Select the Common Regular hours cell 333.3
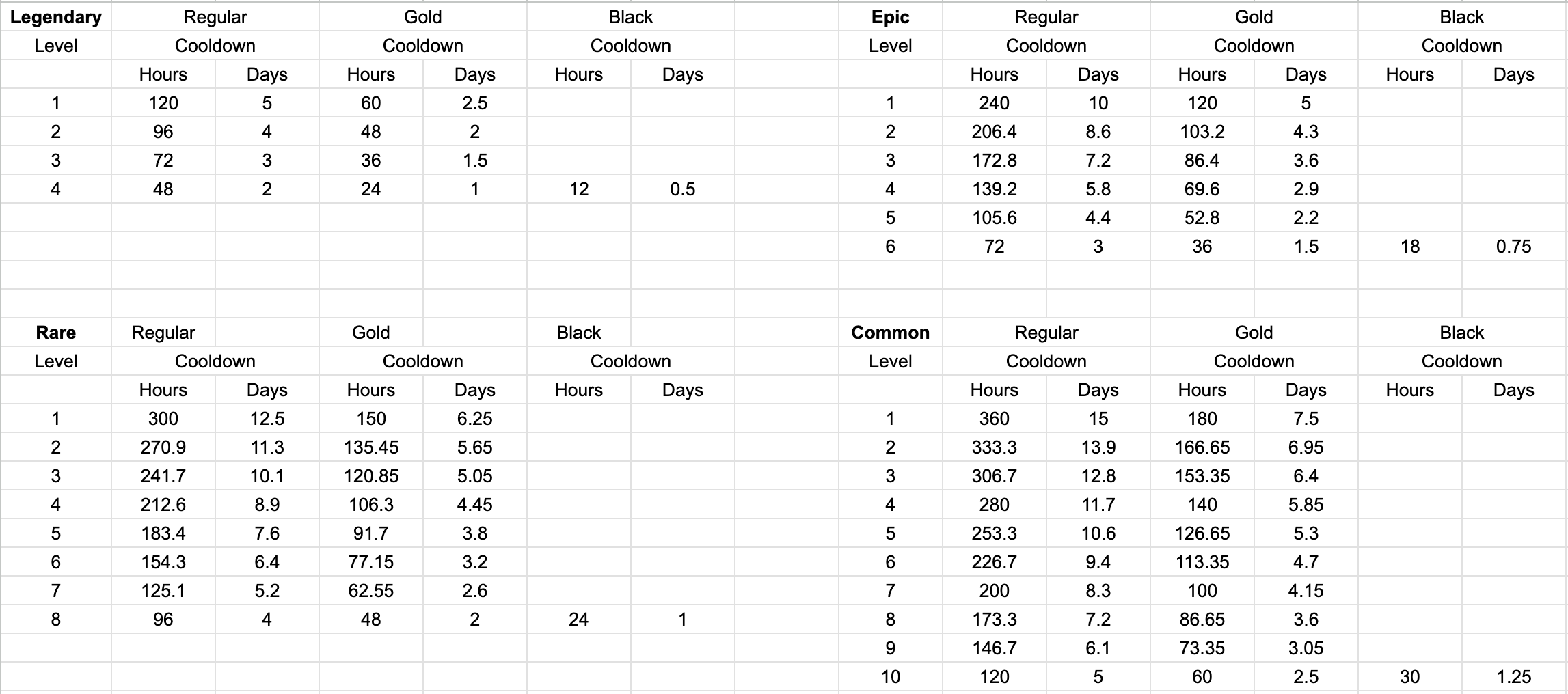Screen dimensions: 1568x694 click(994, 447)
